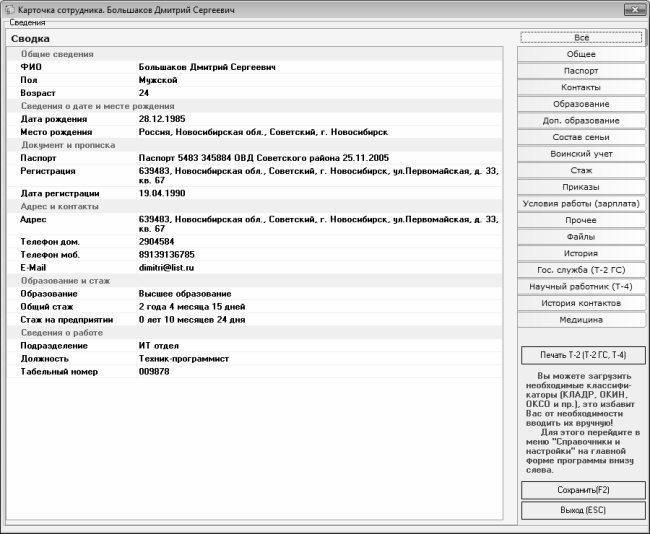This screenshot has width=650, height=534.
Task: Open Доп. образование section
Action: tap(581, 121)
